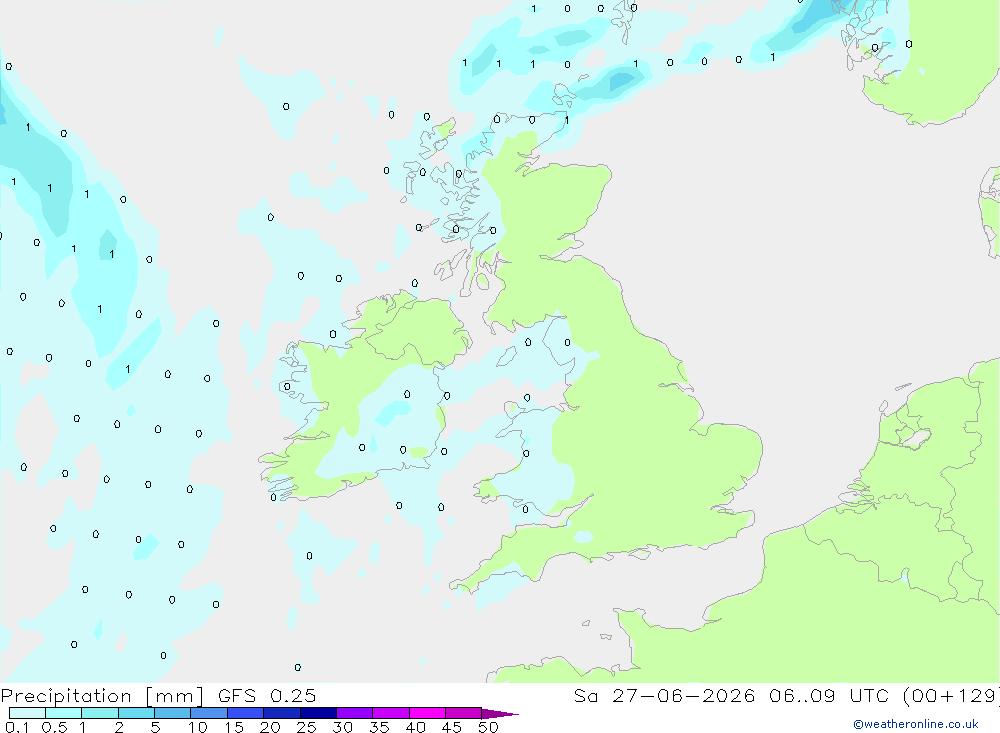Click the '0.1' legend scale label
Screen dimensions: 1000x733
[17, 727]
